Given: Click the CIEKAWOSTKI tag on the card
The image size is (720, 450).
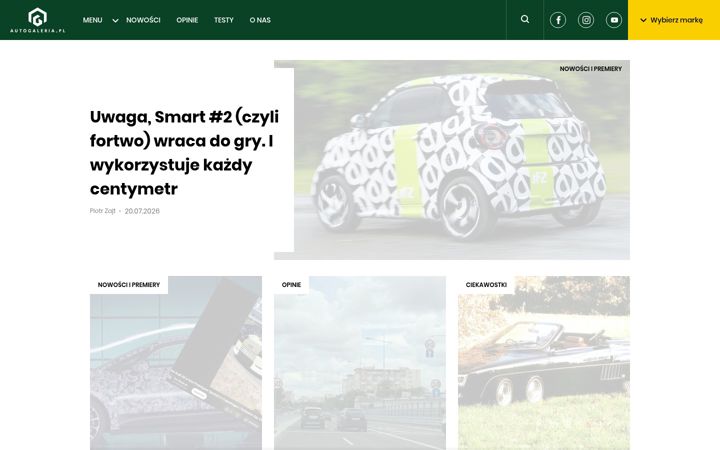Looking at the screenshot, I should 486,285.
